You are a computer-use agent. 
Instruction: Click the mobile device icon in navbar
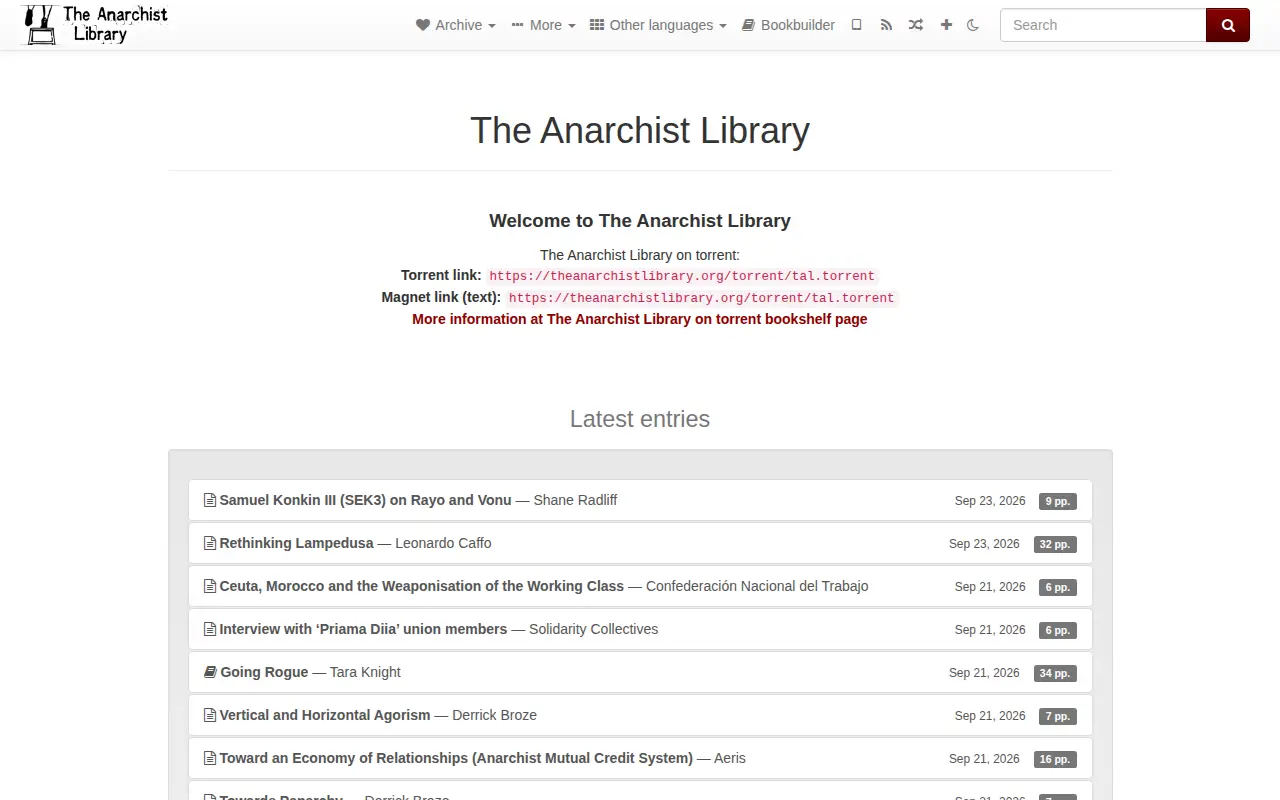tap(856, 25)
